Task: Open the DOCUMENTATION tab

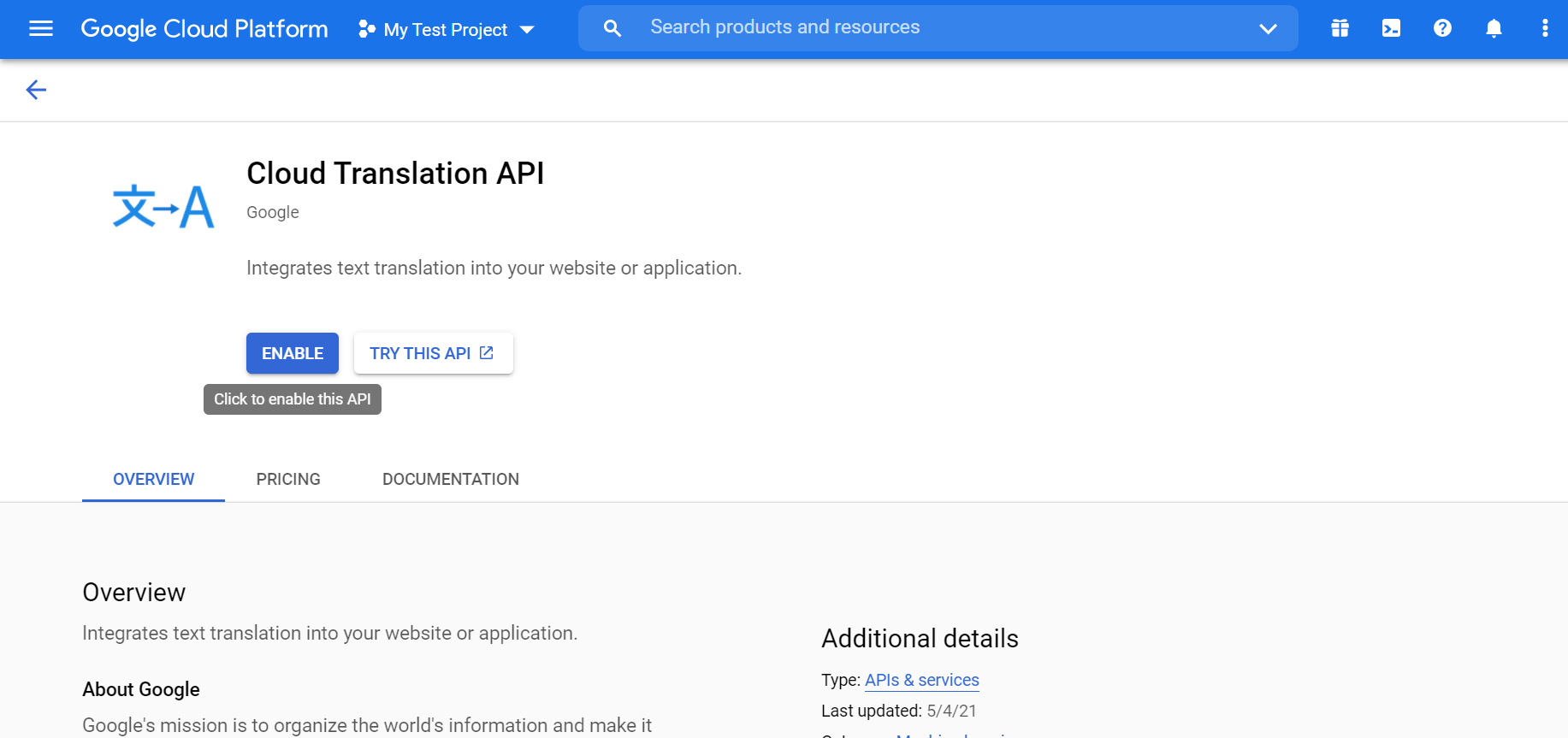Action: (451, 479)
